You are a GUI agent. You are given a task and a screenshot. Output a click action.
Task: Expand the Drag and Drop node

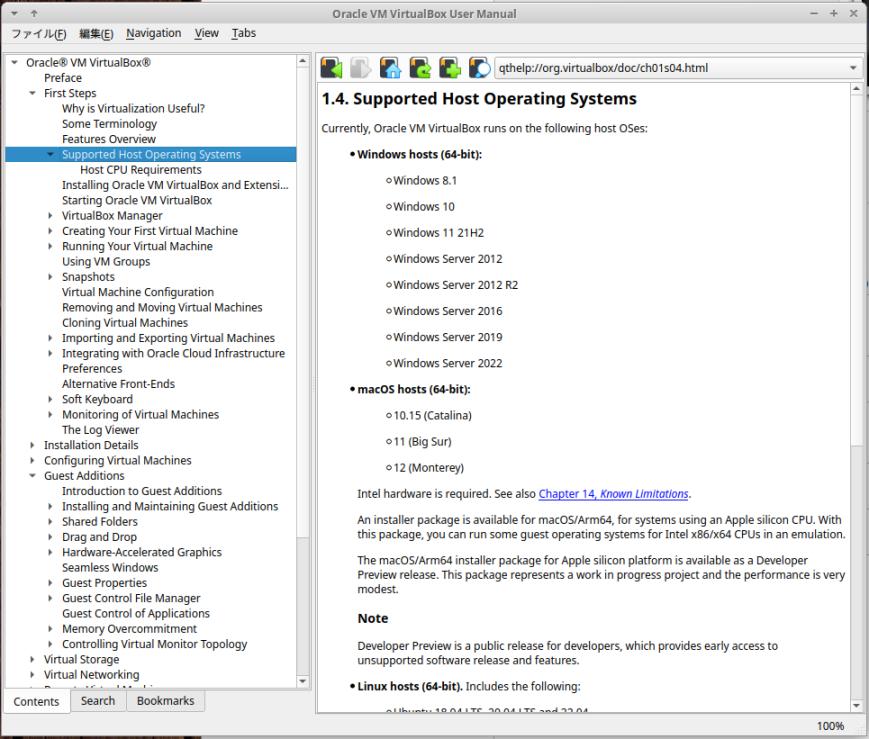coord(50,537)
